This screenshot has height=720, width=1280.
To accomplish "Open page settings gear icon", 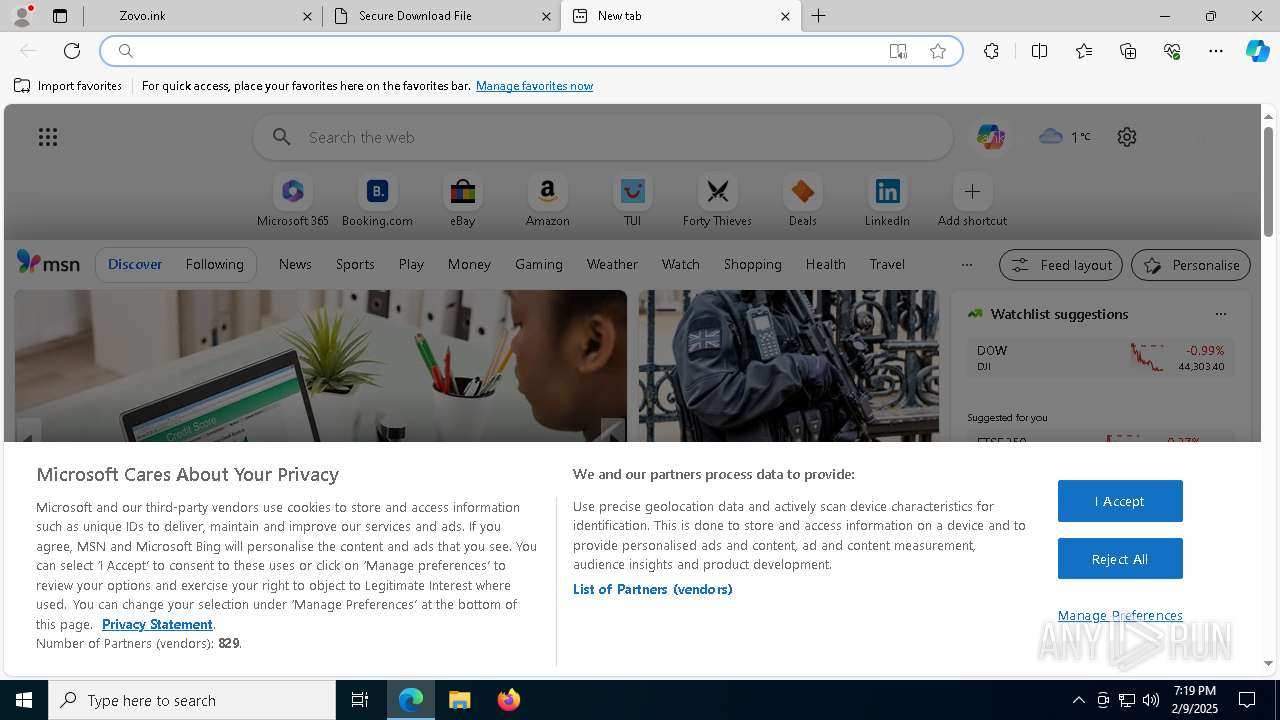I will 1127,137.
